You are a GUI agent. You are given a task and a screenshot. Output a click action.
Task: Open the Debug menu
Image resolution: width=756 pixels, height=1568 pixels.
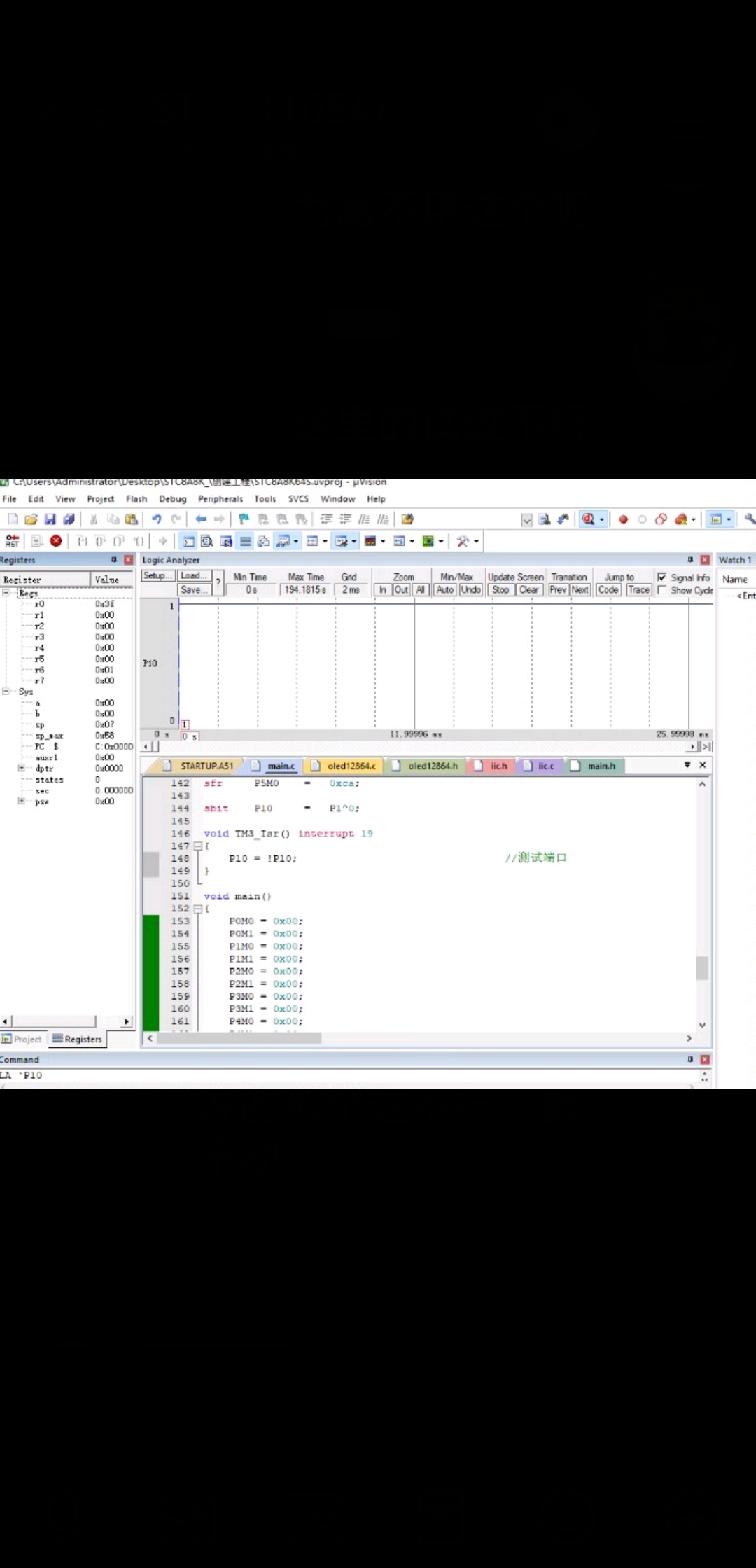click(173, 499)
